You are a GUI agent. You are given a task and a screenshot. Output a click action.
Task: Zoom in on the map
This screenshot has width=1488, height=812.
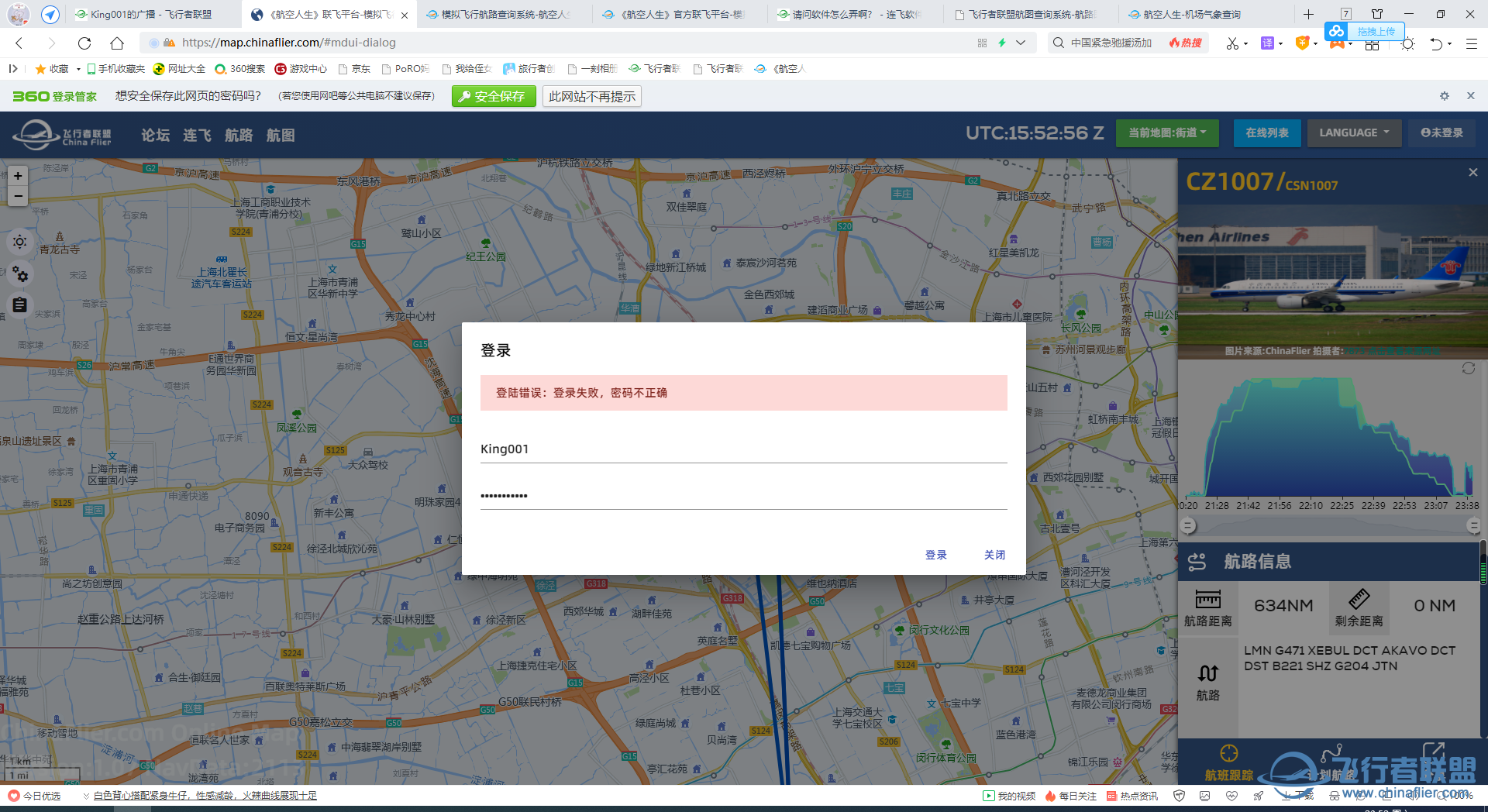[18, 176]
